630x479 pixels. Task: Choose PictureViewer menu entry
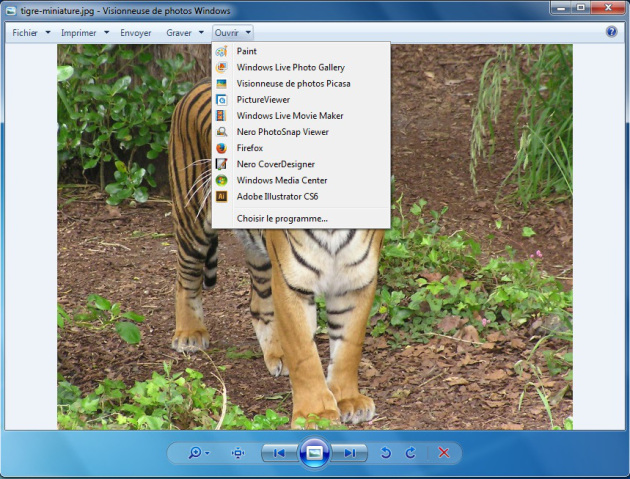point(301,100)
